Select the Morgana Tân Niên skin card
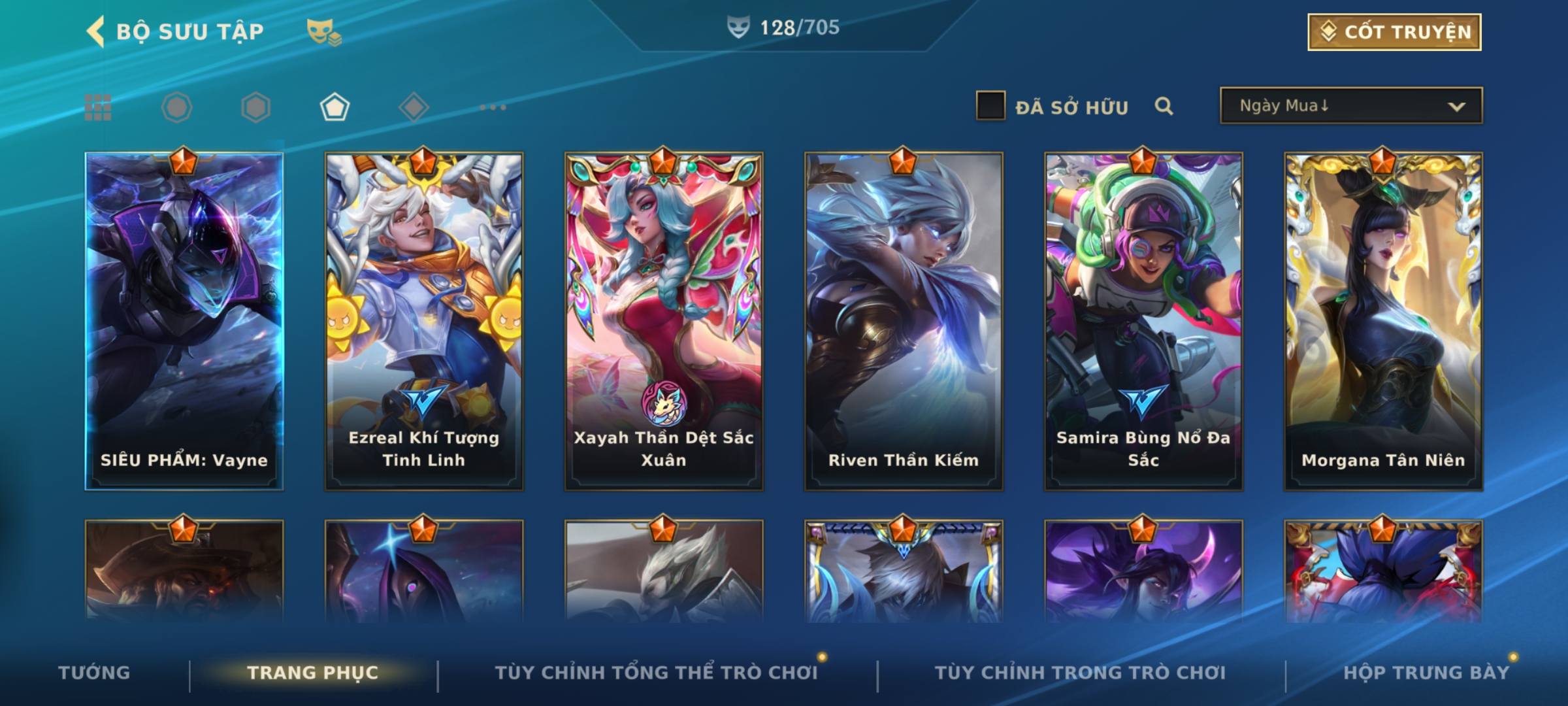 1383,322
